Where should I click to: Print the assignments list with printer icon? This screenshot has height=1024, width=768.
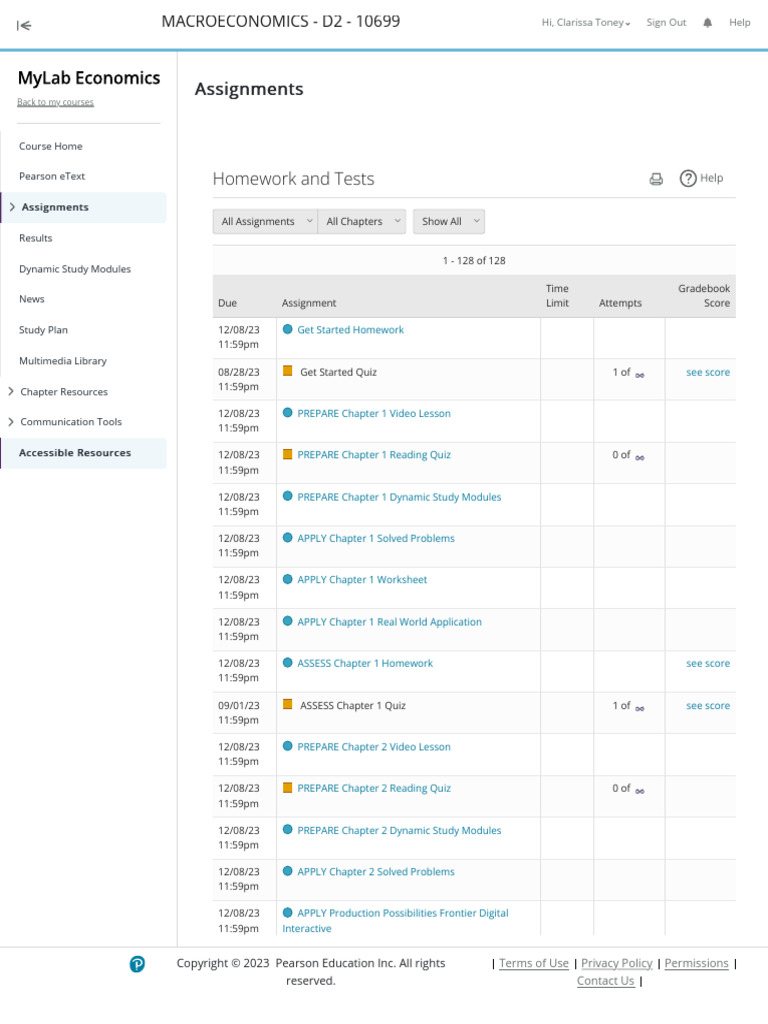656,179
